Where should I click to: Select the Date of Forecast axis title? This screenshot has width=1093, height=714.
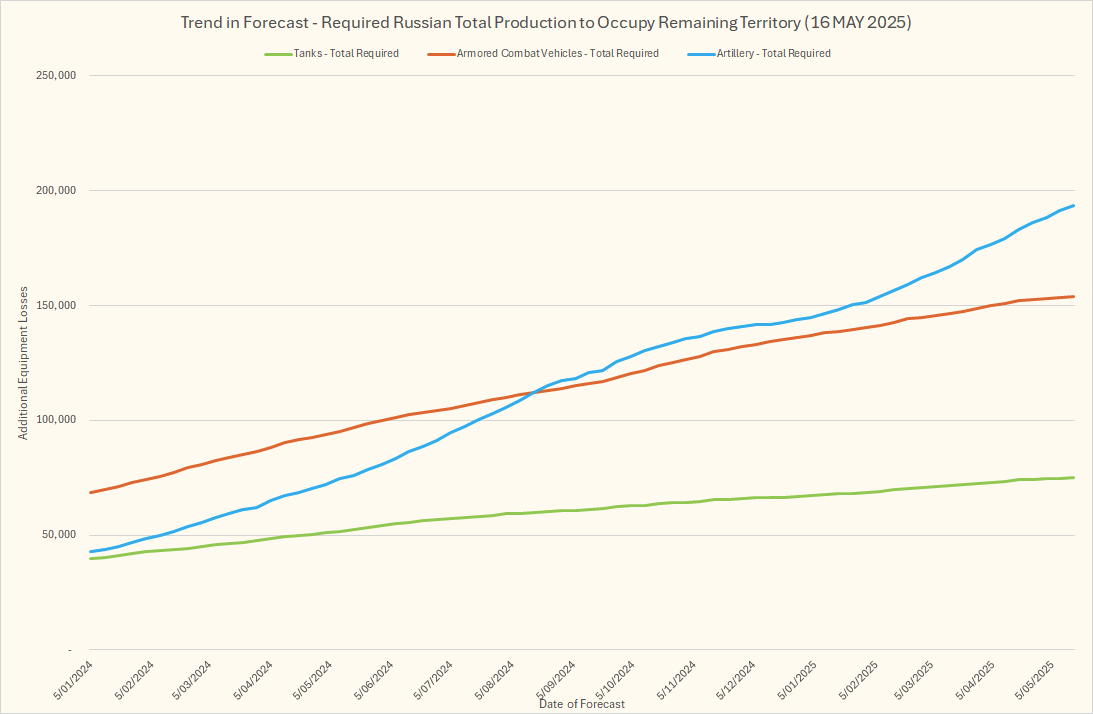click(x=581, y=704)
